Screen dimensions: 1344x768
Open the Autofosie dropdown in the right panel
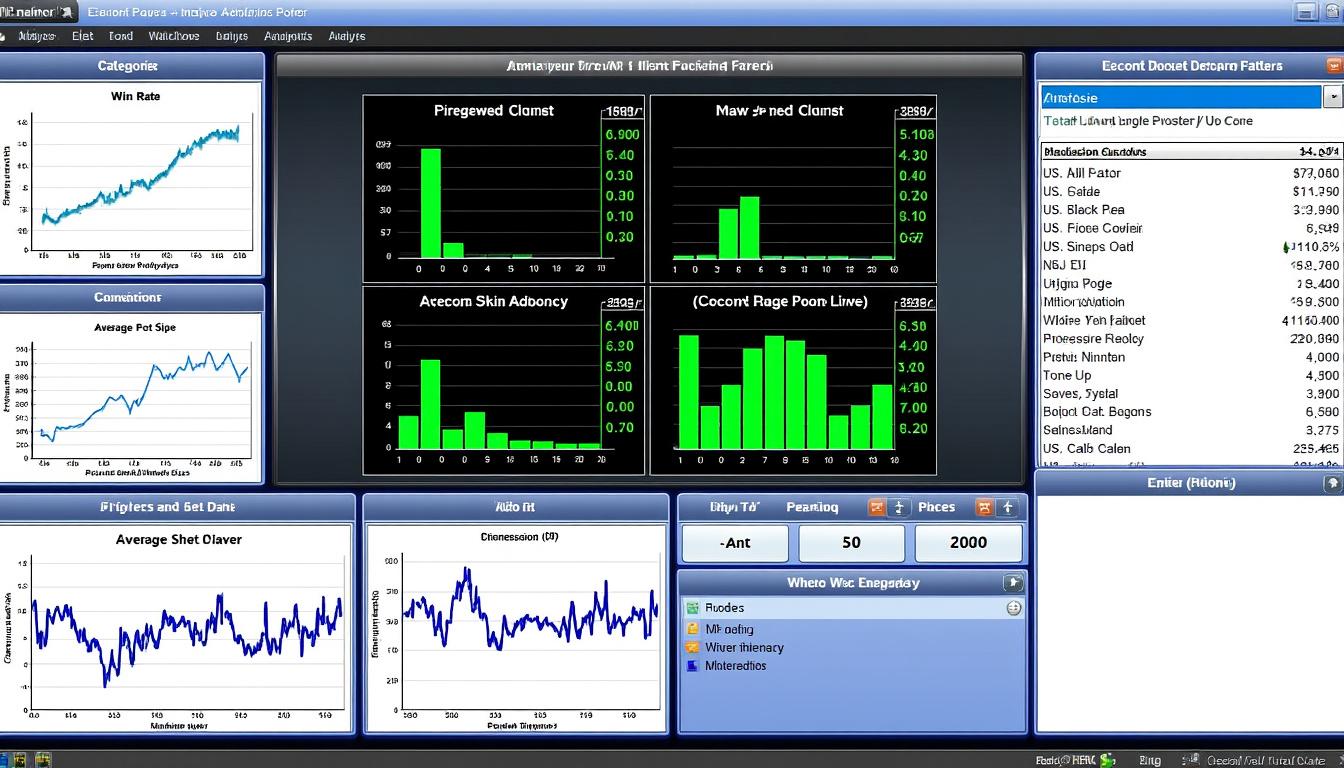tap(1335, 98)
